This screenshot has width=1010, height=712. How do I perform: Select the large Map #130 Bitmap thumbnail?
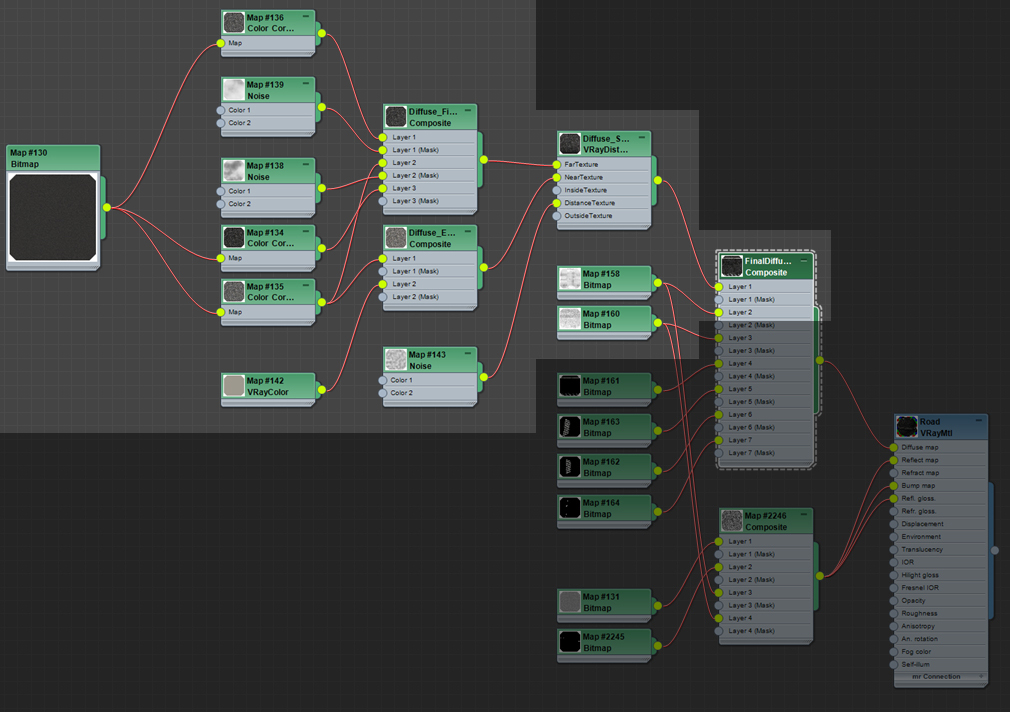(x=53, y=217)
